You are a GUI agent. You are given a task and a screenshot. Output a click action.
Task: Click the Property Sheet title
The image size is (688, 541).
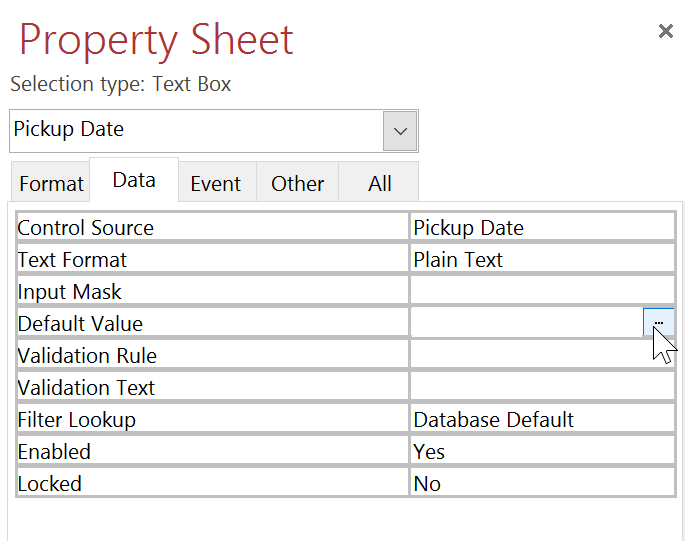[156, 42]
